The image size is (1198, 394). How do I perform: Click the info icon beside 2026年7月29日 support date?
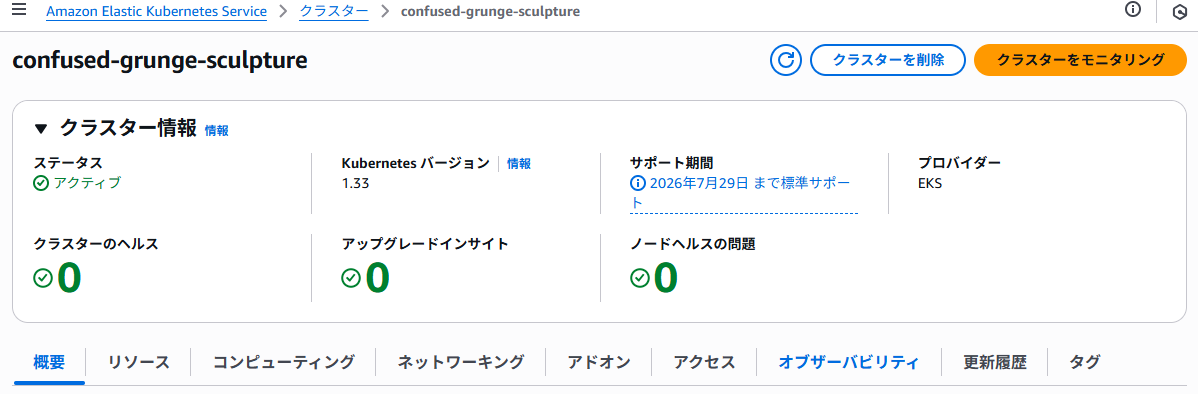coord(637,183)
